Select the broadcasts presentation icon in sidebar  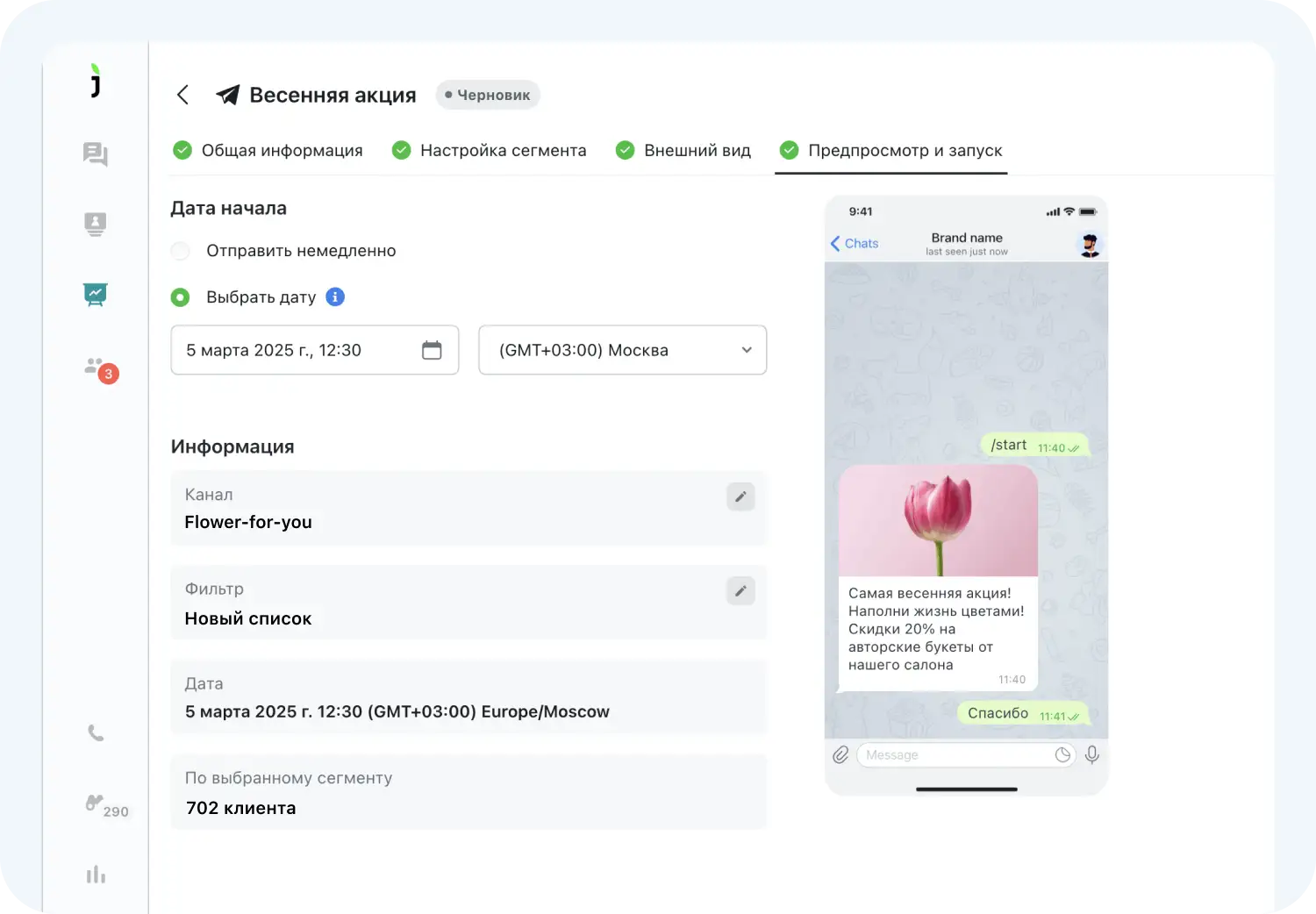tap(96, 294)
